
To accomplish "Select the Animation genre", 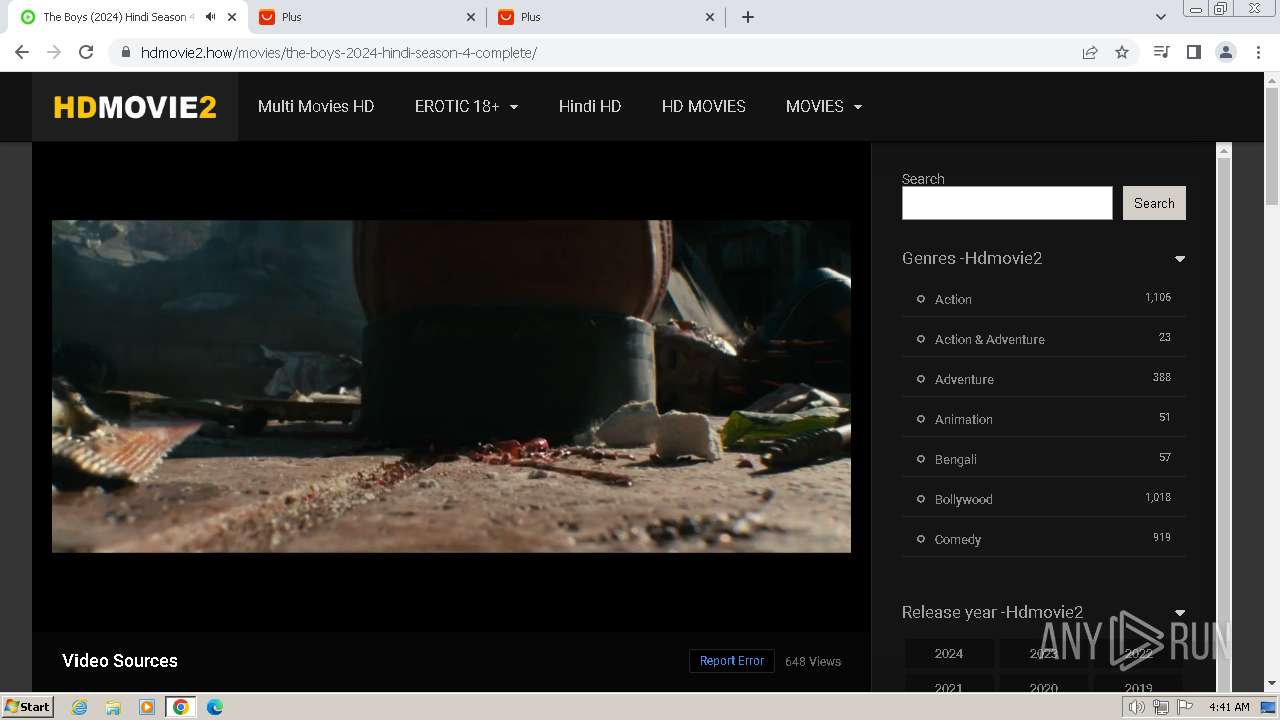I will [964, 419].
